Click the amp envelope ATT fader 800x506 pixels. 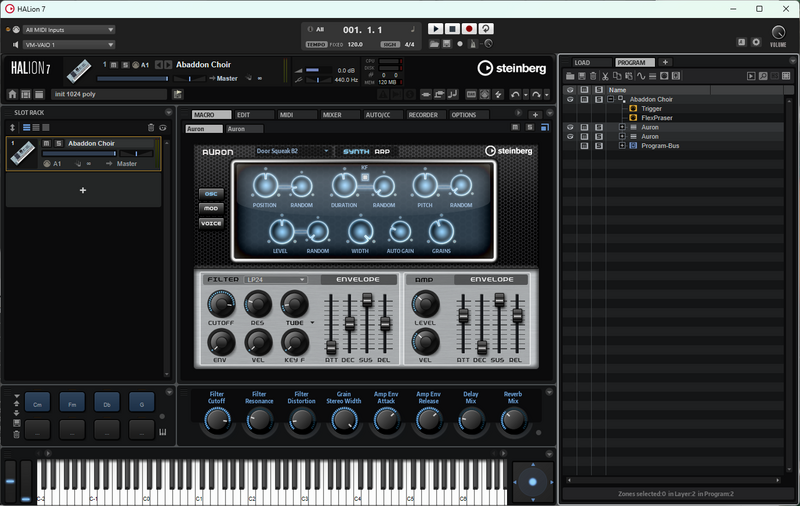463,315
